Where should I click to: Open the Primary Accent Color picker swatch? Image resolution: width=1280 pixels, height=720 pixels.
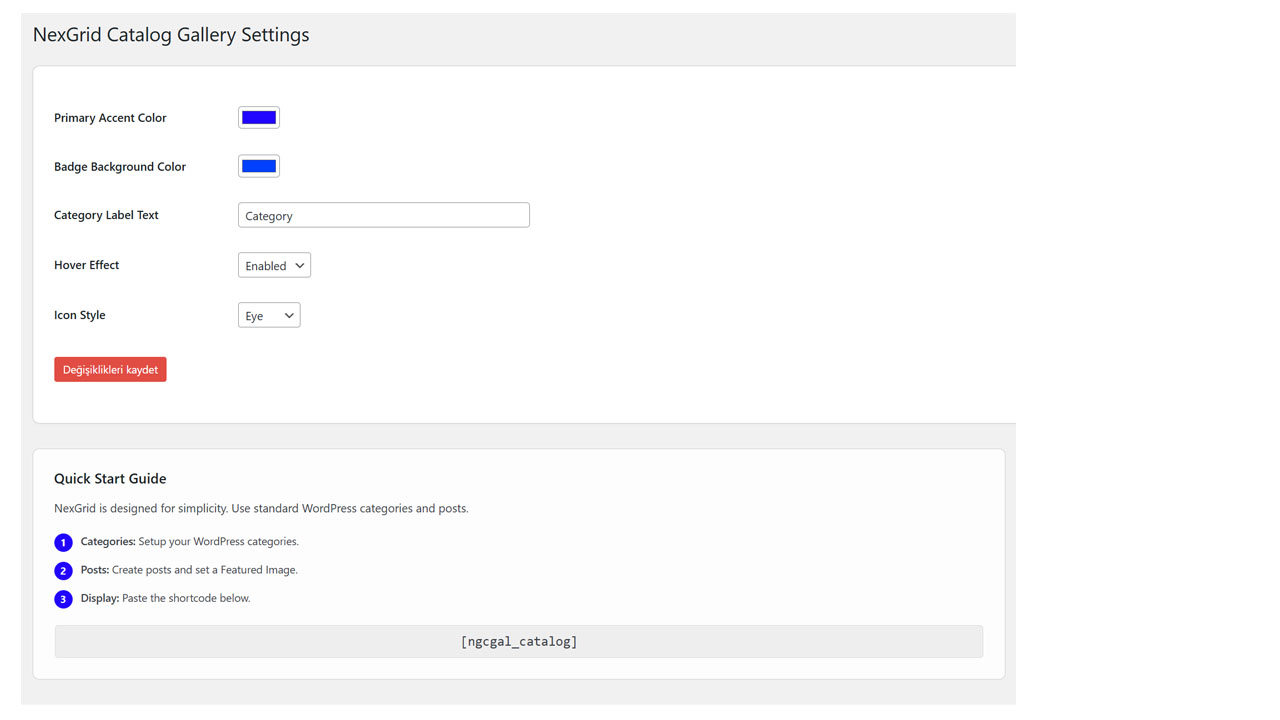[259, 118]
